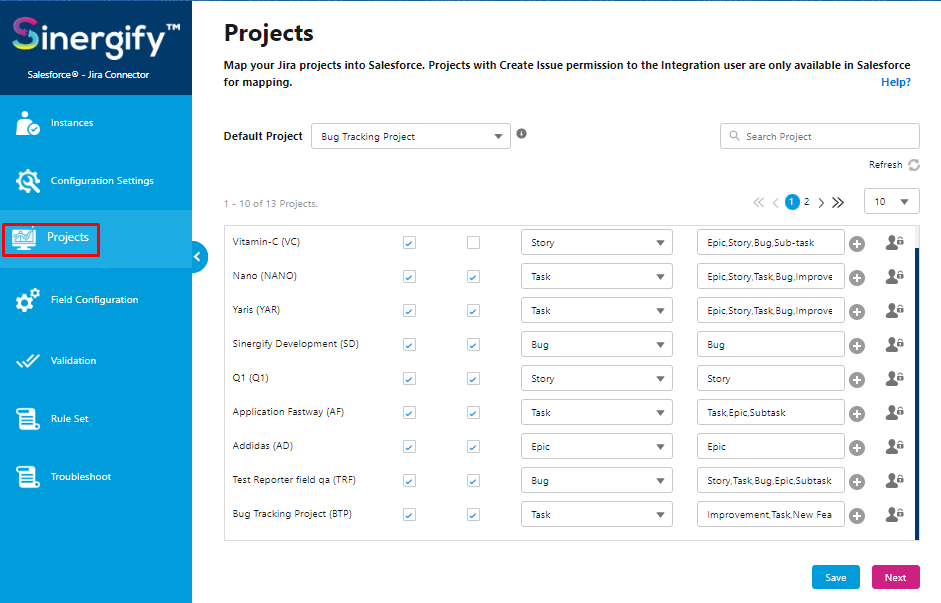Save the project mappings
941x603 pixels.
click(835, 577)
